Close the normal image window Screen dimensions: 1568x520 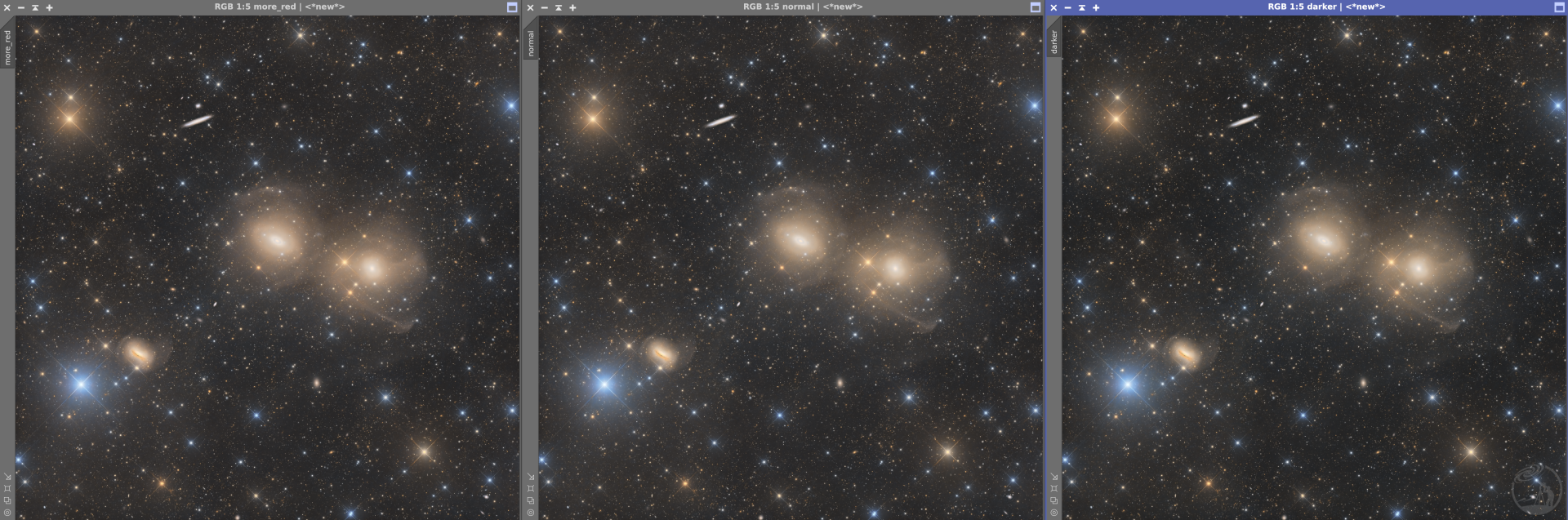tap(531, 7)
